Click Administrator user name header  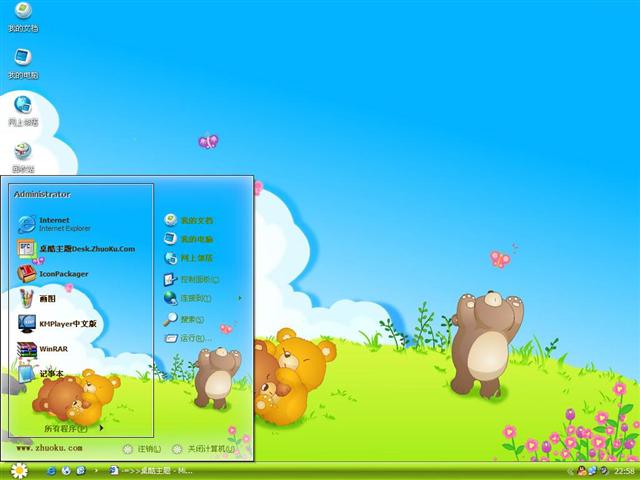(x=42, y=194)
